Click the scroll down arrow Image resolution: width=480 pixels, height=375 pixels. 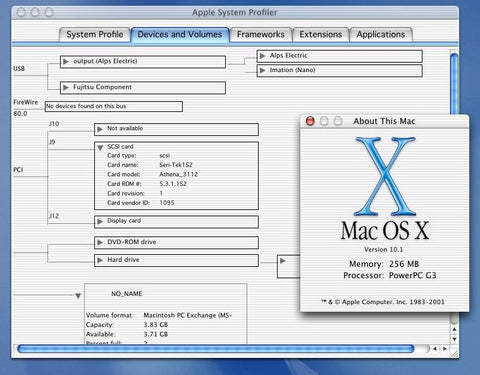click(x=454, y=339)
